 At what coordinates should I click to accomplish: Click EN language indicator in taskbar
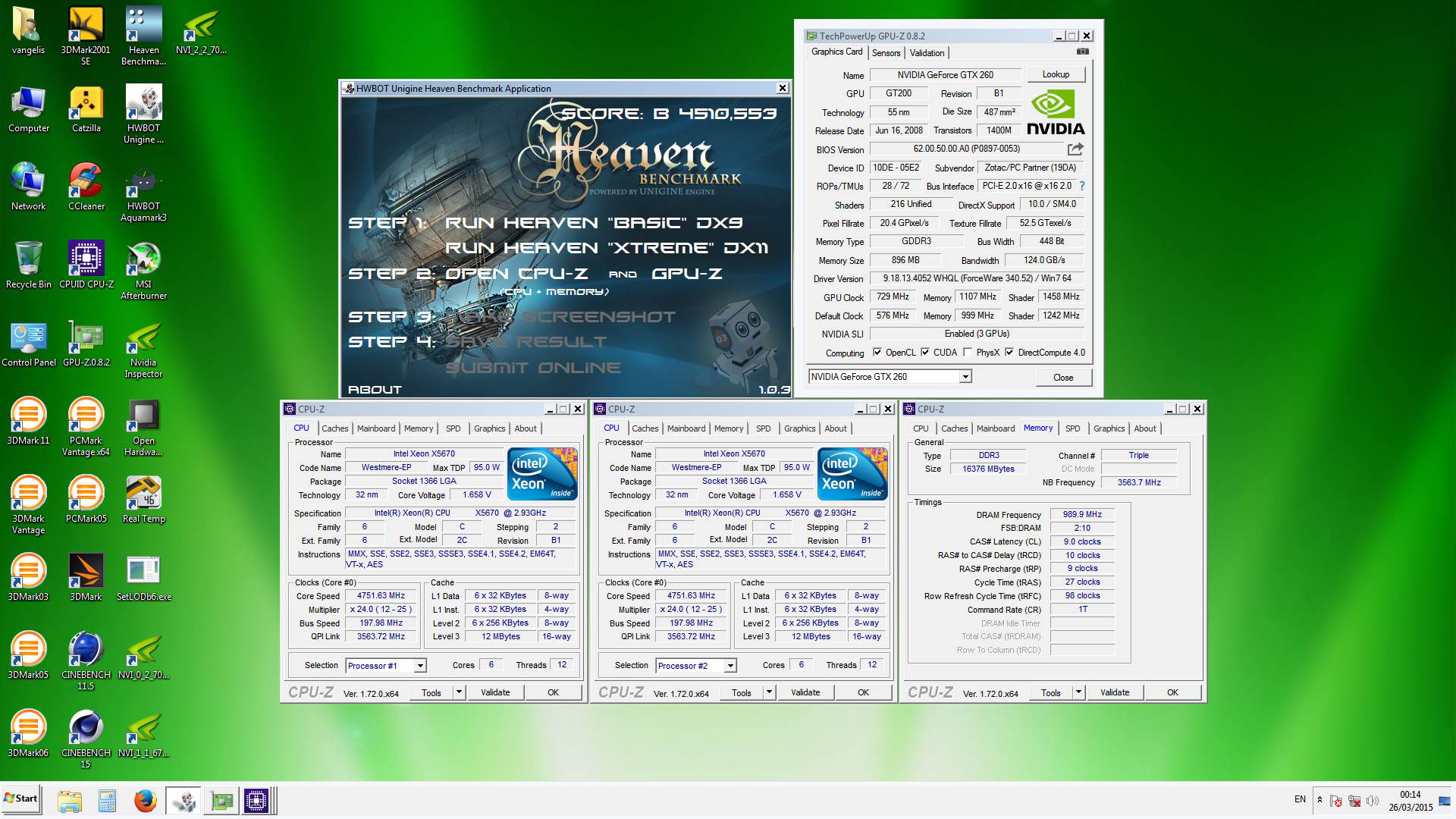pos(1300,799)
